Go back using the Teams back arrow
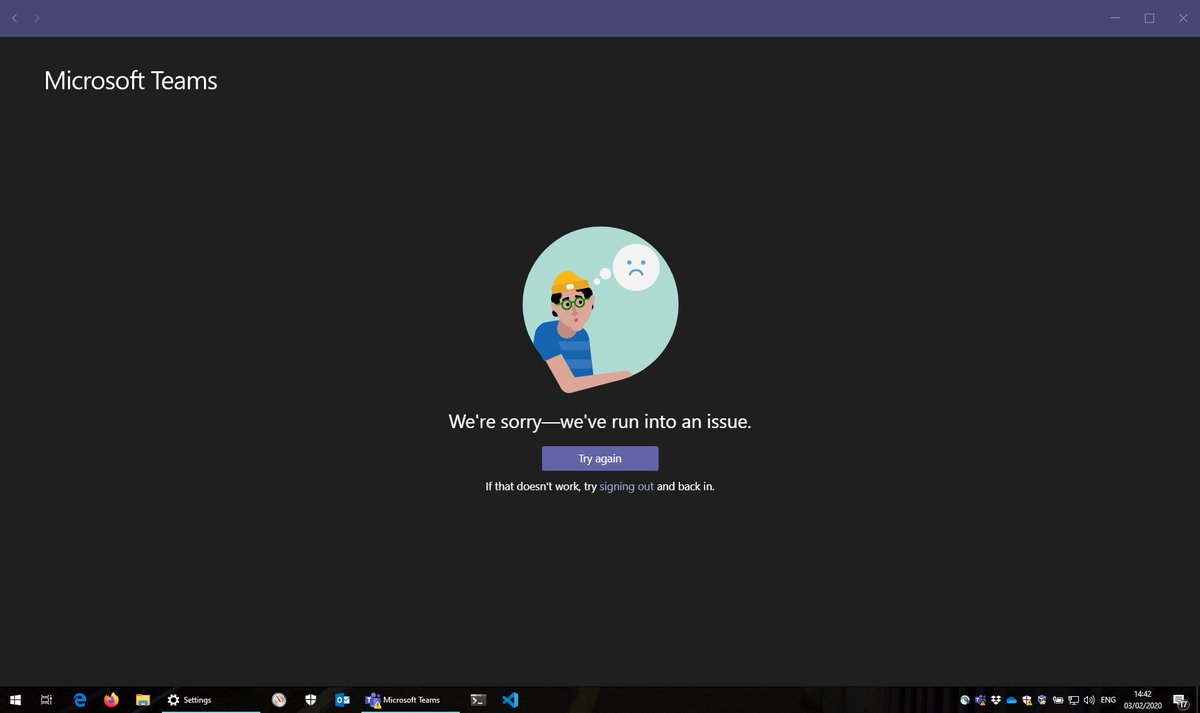The image size is (1200, 713). pos(14,18)
